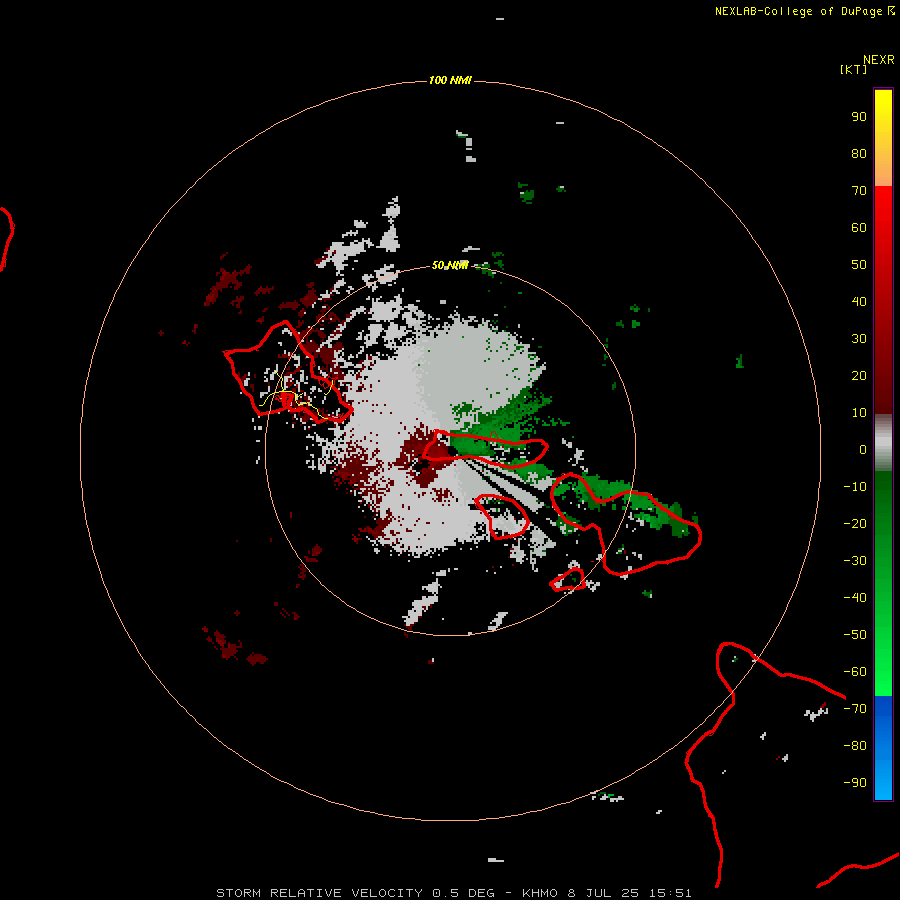Screen dimensions: 900x900
Task: Click the -40 value on velocity scale
Action: click(855, 598)
